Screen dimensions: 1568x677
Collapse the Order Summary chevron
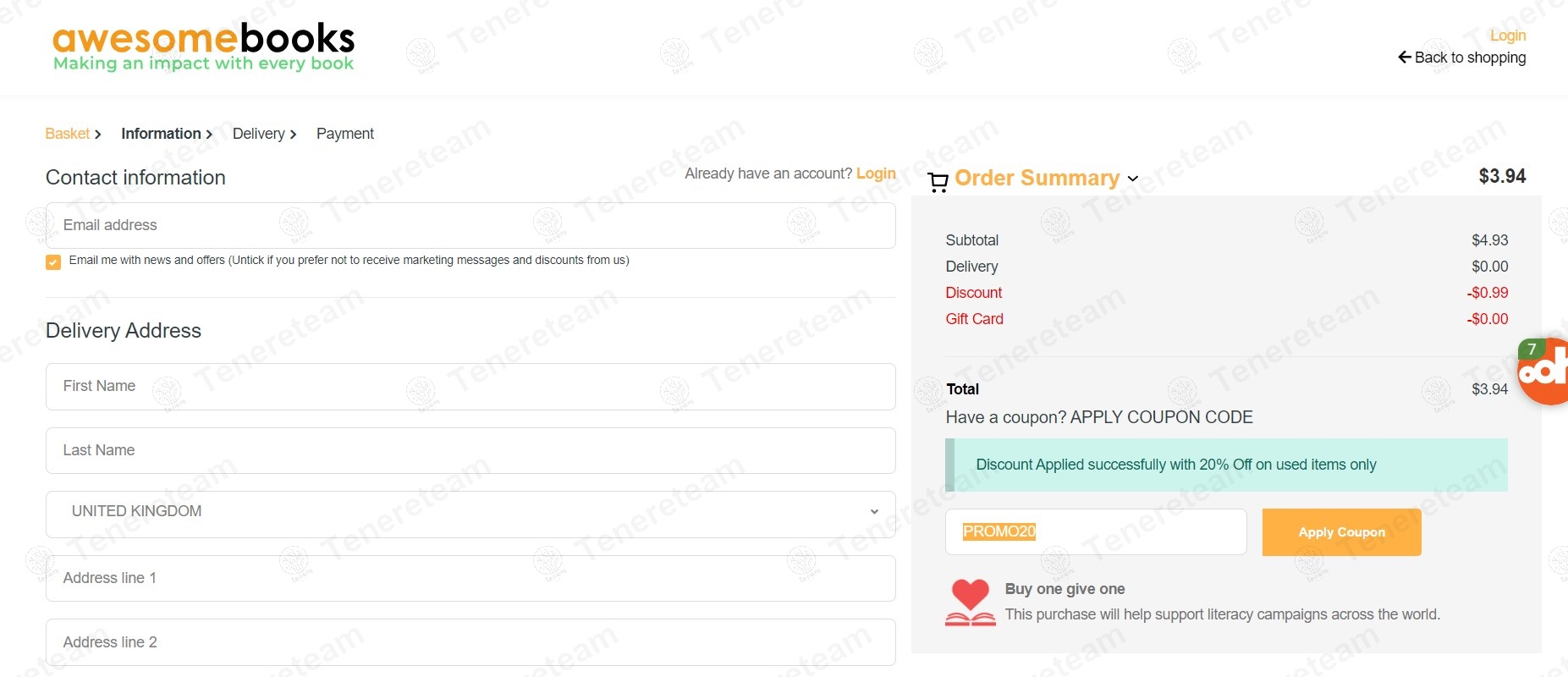pyautogui.click(x=1133, y=179)
